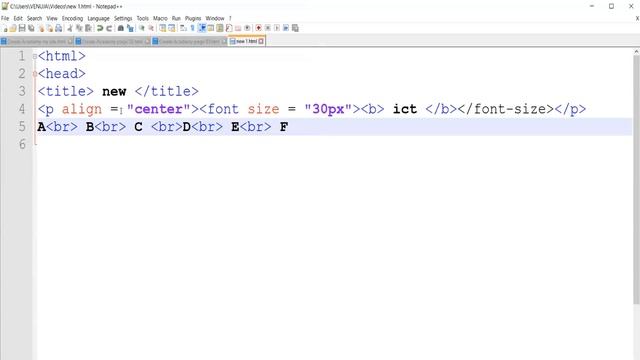Image resolution: width=640 pixels, height=360 pixels.
Task: Toggle file monitoring eye icon
Action: 247,28
